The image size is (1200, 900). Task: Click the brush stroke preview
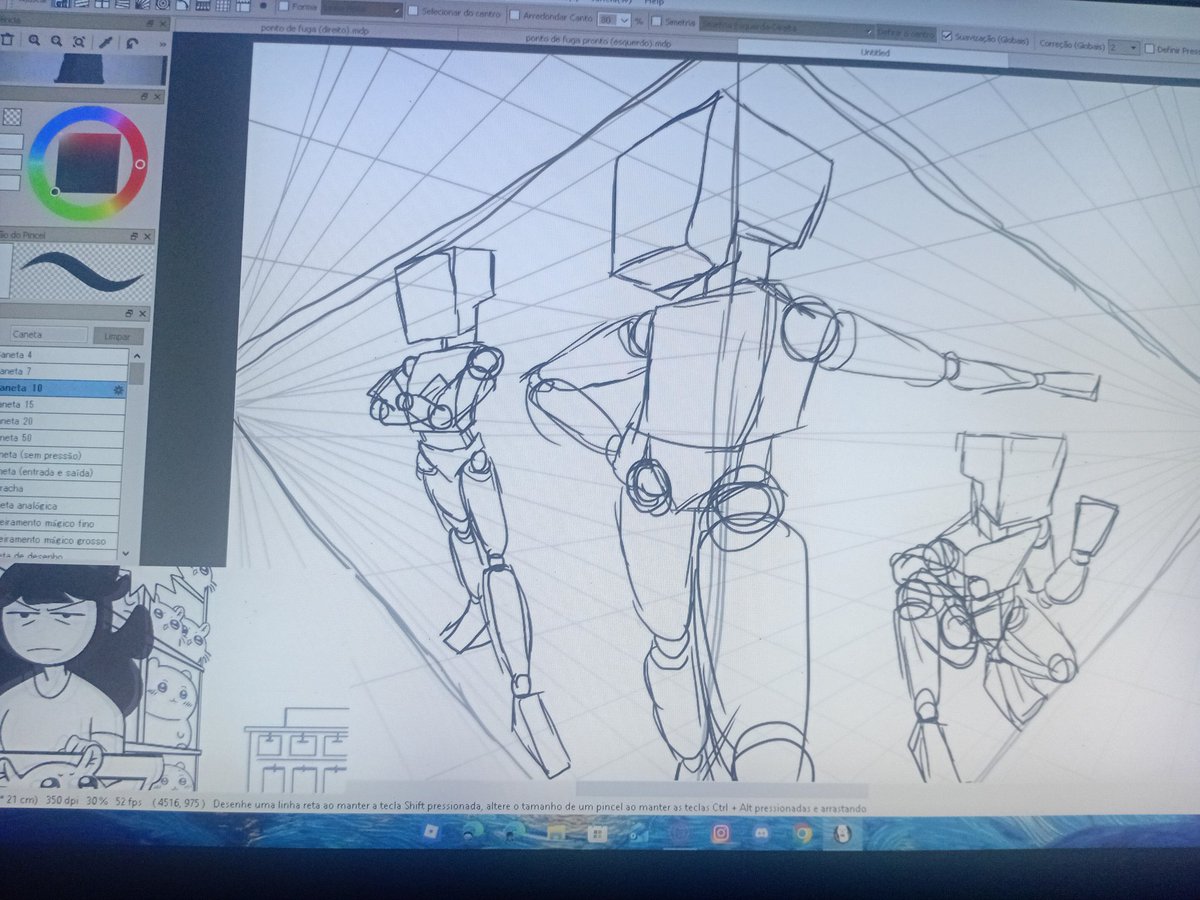pos(80,272)
